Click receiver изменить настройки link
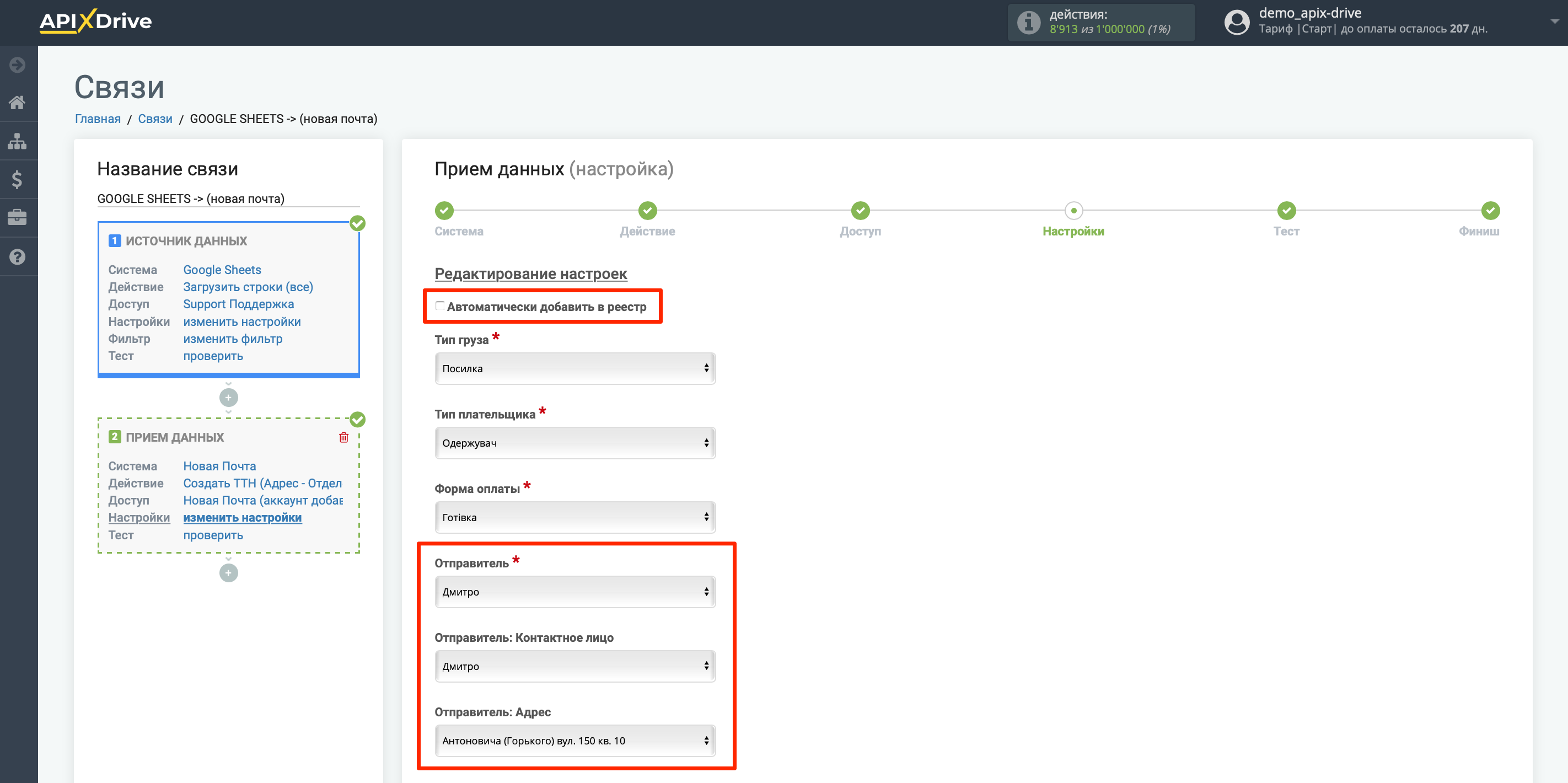Viewport: 1568px width, 783px height. click(x=242, y=517)
